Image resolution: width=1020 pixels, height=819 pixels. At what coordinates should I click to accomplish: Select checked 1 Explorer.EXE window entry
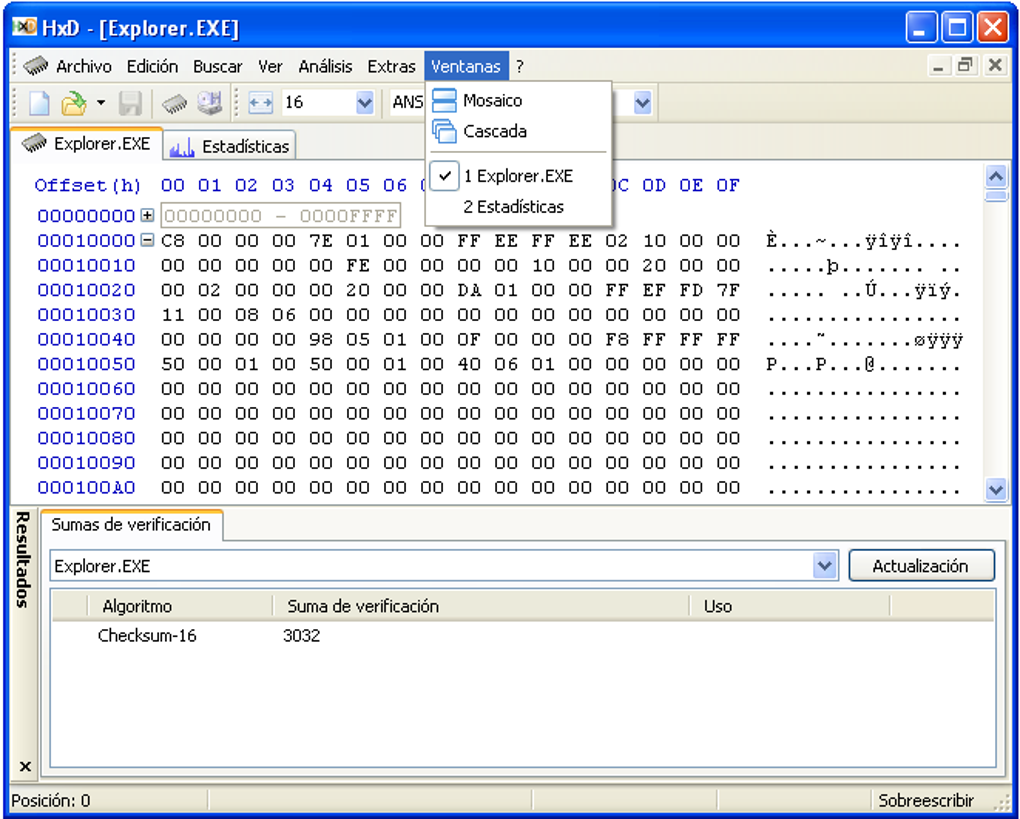517,176
